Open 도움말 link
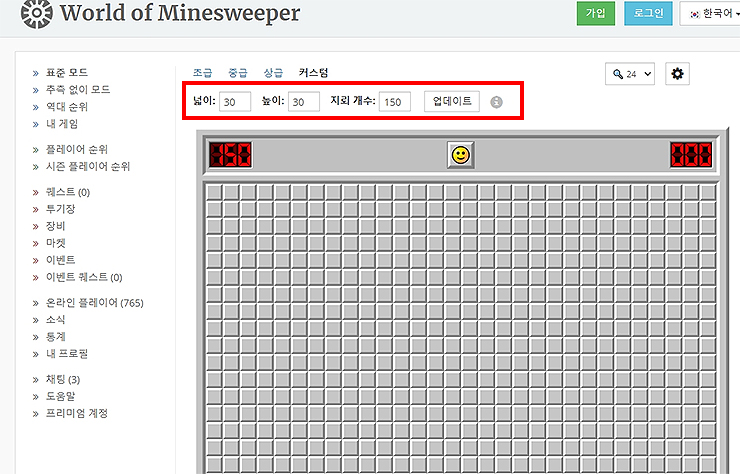Image resolution: width=740 pixels, height=474 pixels. [x=60, y=397]
